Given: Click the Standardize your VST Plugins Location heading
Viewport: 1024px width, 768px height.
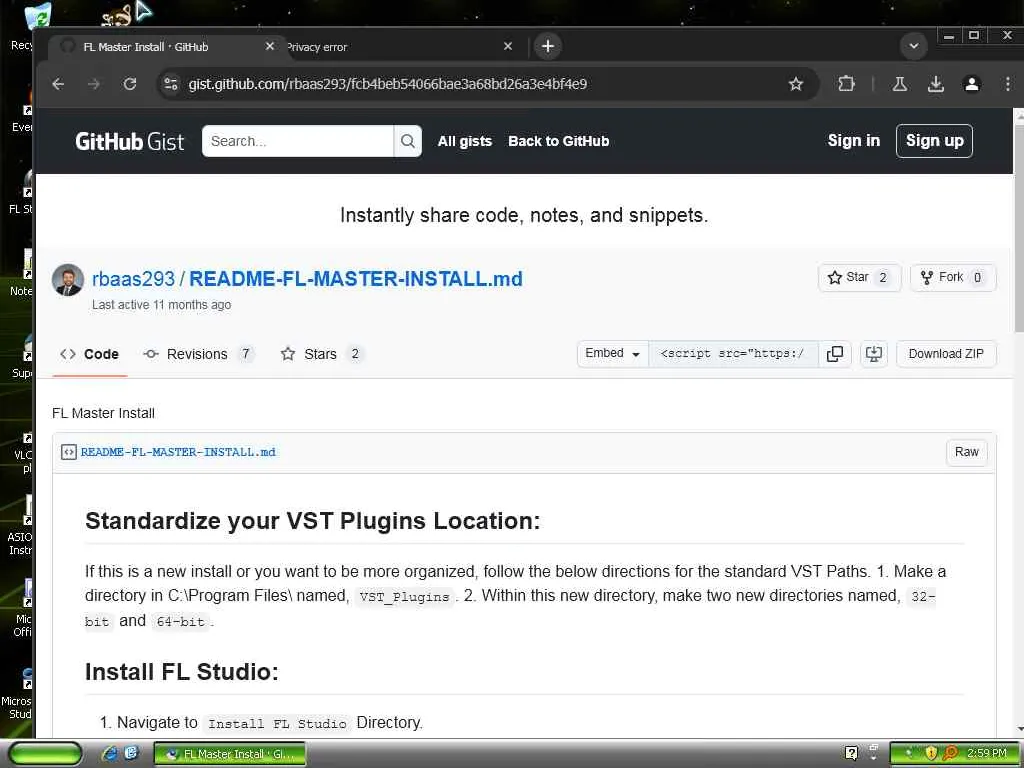Looking at the screenshot, I should coord(313,520).
